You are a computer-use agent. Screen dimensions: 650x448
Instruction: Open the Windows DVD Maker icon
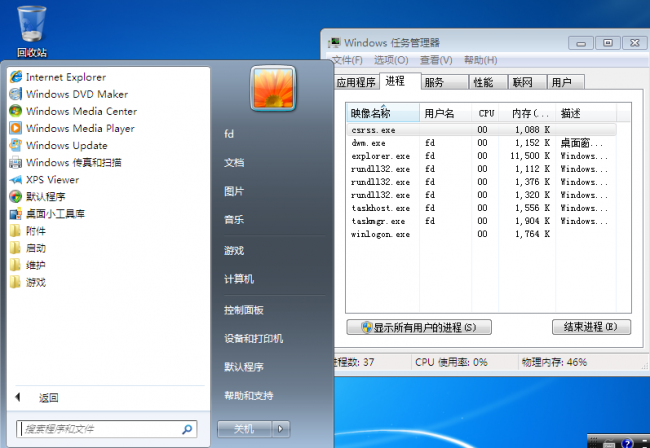pyautogui.click(x=16, y=94)
